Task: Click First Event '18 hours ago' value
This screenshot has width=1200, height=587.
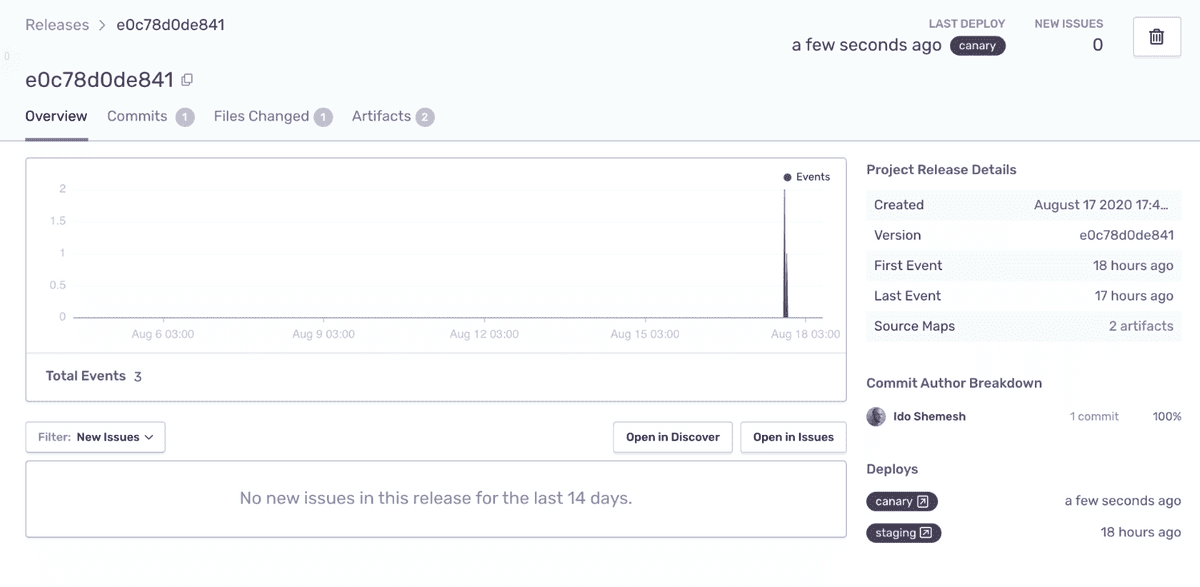Action: (x=1133, y=266)
